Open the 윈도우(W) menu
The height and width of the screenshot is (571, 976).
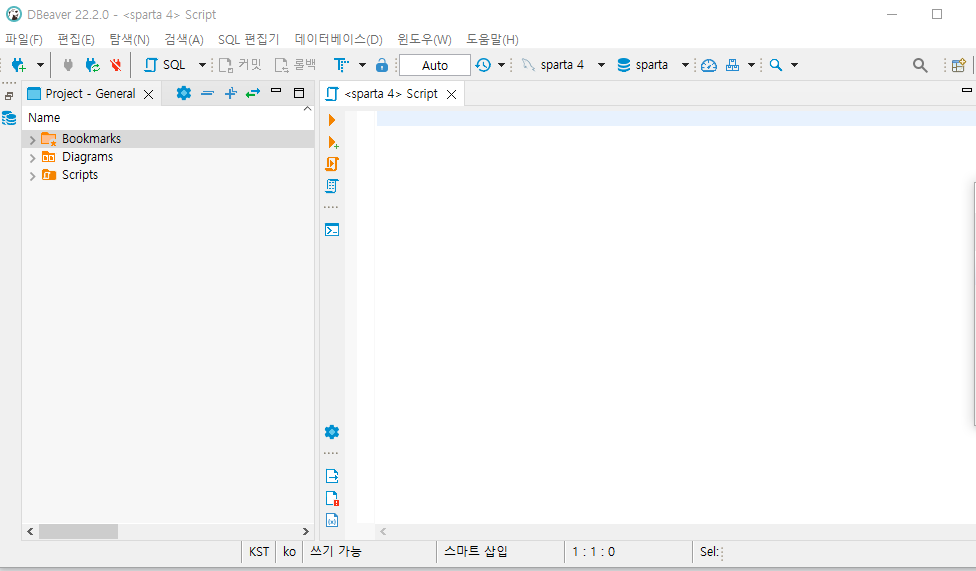coord(424,39)
